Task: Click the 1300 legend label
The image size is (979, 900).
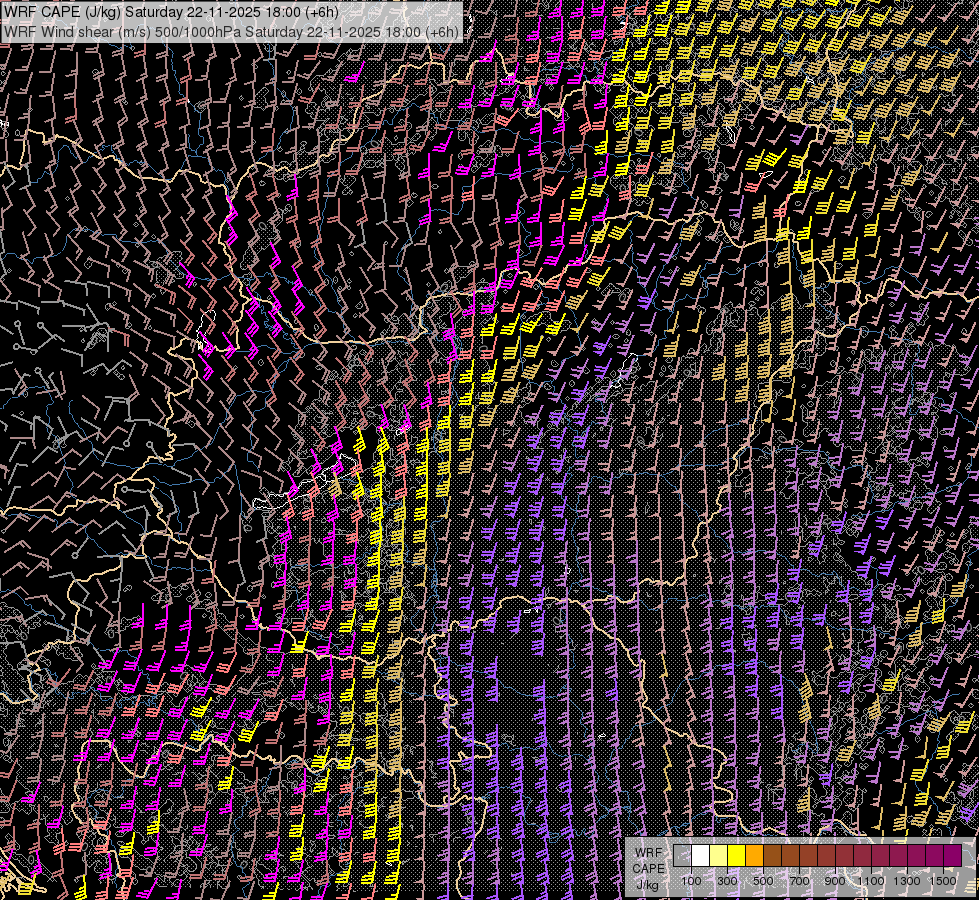Action: coord(907,880)
